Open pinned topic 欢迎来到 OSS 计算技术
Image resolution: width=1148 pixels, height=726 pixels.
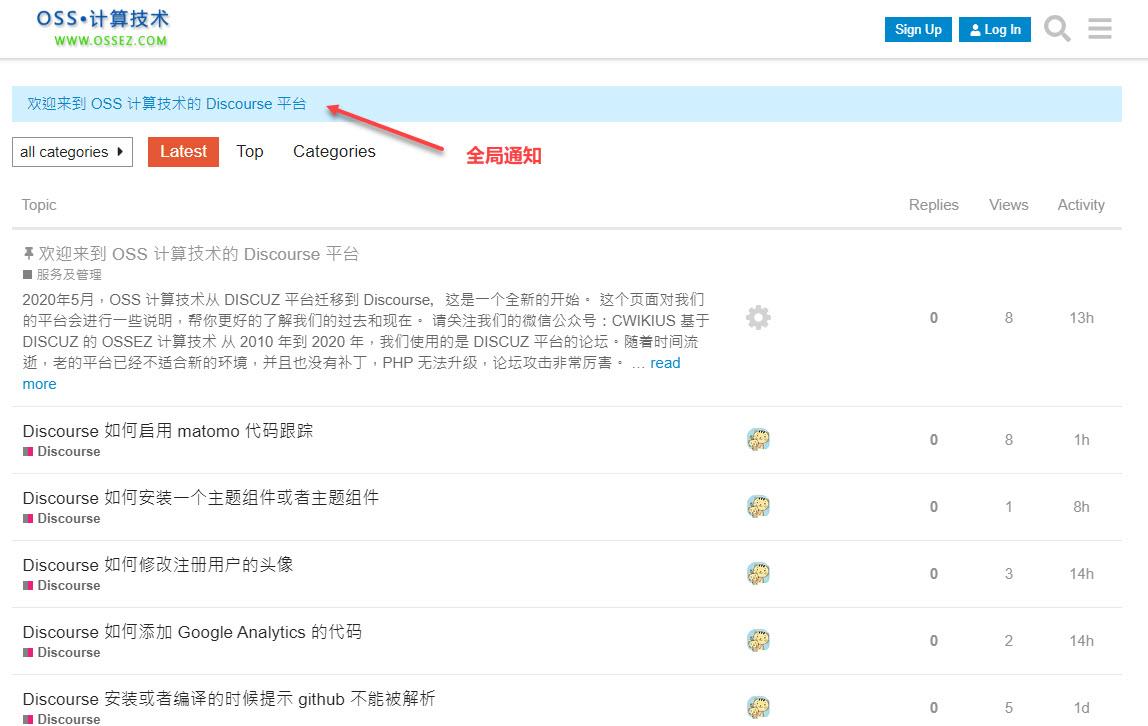(x=198, y=254)
